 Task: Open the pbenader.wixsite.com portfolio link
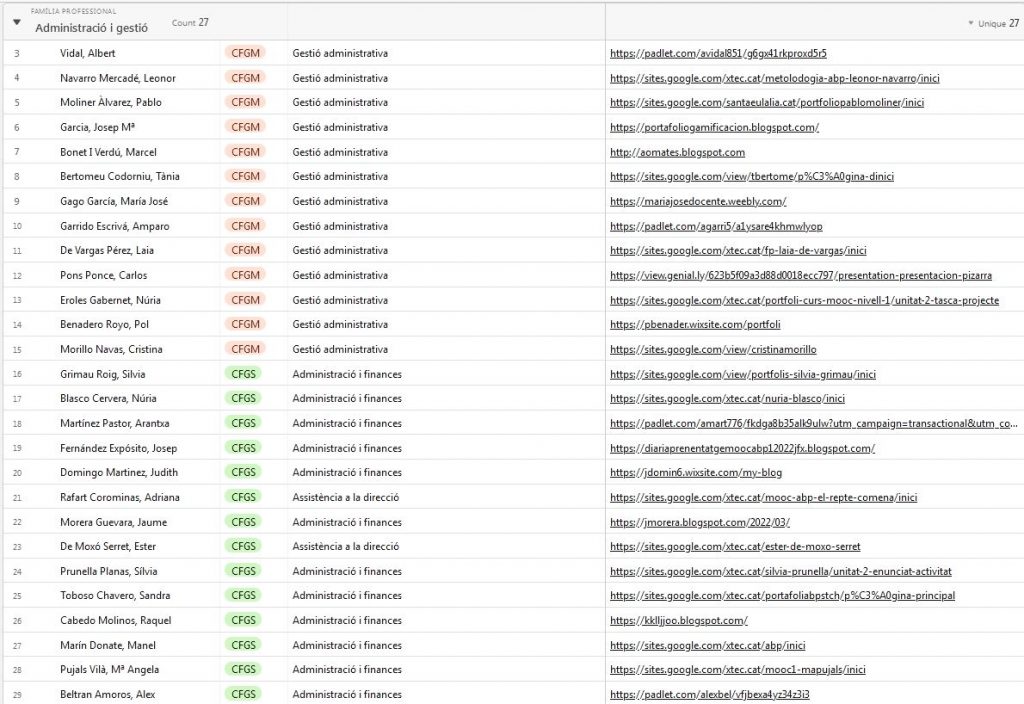pos(694,325)
